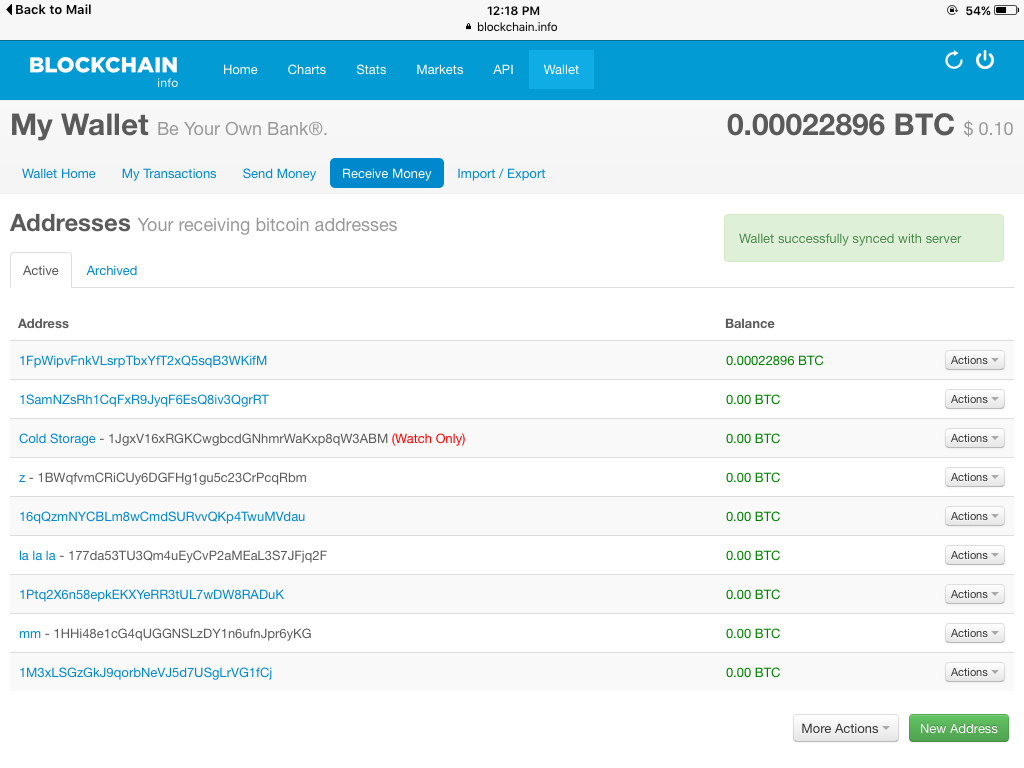Open Send Money tab
The width and height of the screenshot is (1024, 768).
coord(279,174)
